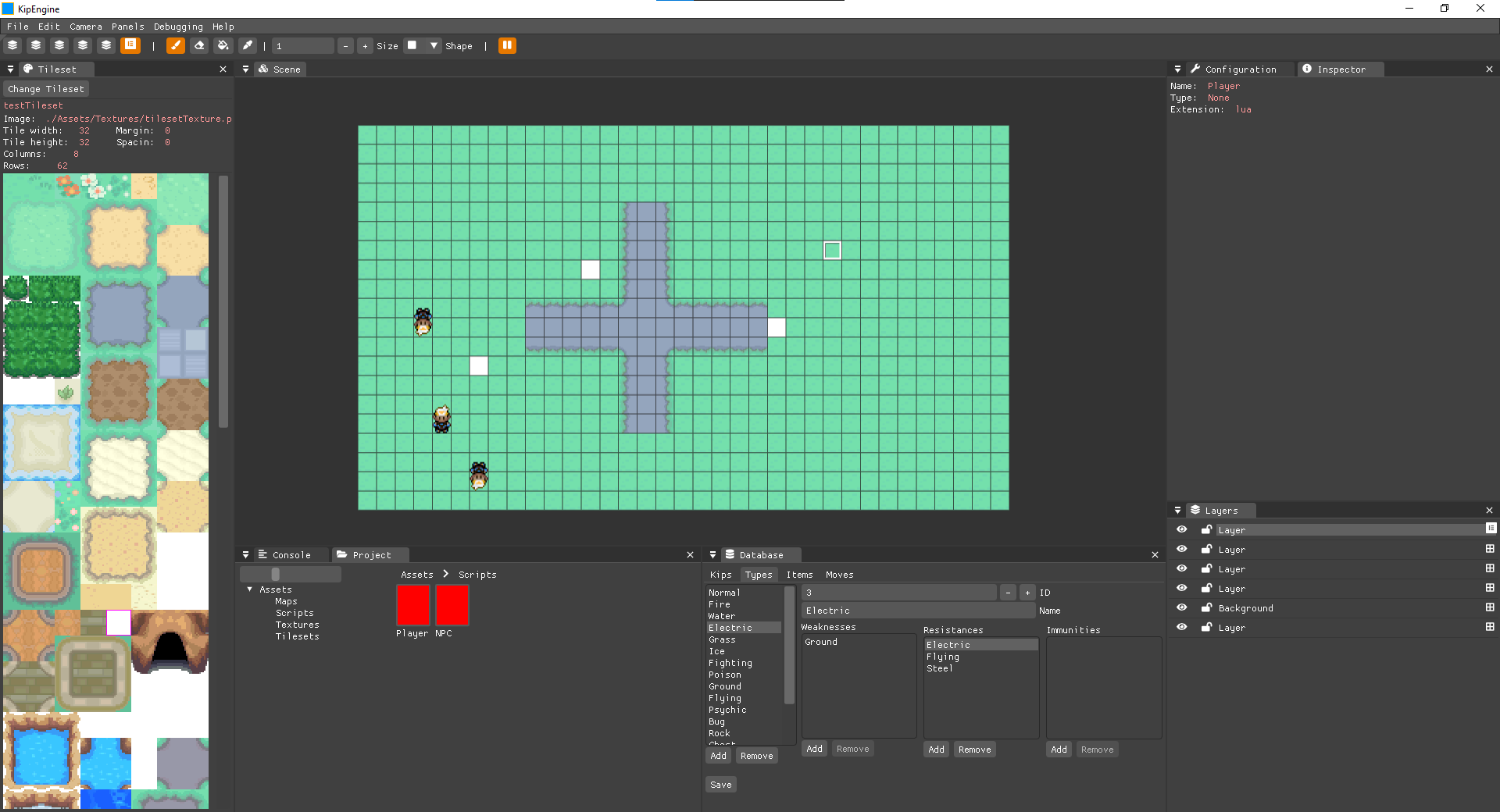Viewport: 1500px width, 812px height.
Task: Click the orange Pause button
Action: [x=507, y=45]
